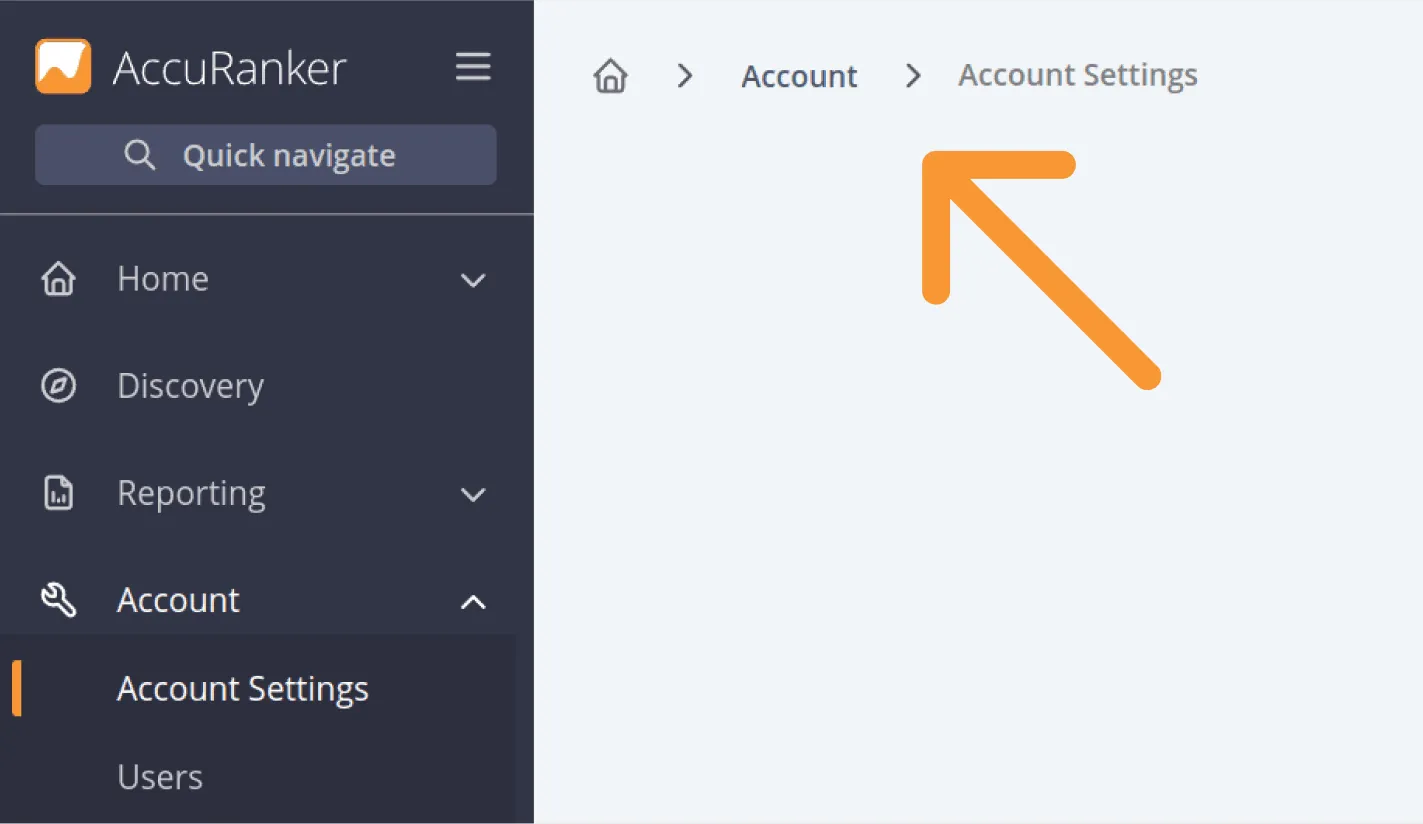1423x824 pixels.
Task: Click Account in the breadcrumb trail
Action: 799,75
